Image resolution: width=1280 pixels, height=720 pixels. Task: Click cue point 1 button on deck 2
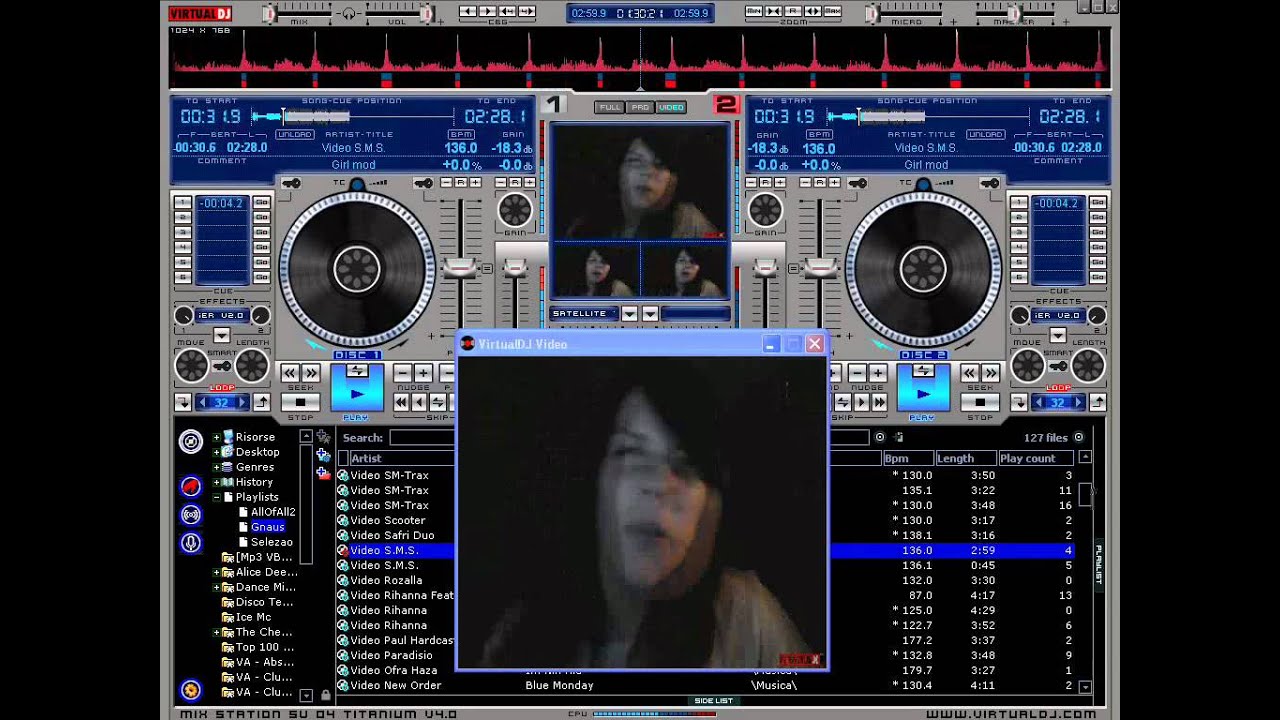click(x=1019, y=202)
